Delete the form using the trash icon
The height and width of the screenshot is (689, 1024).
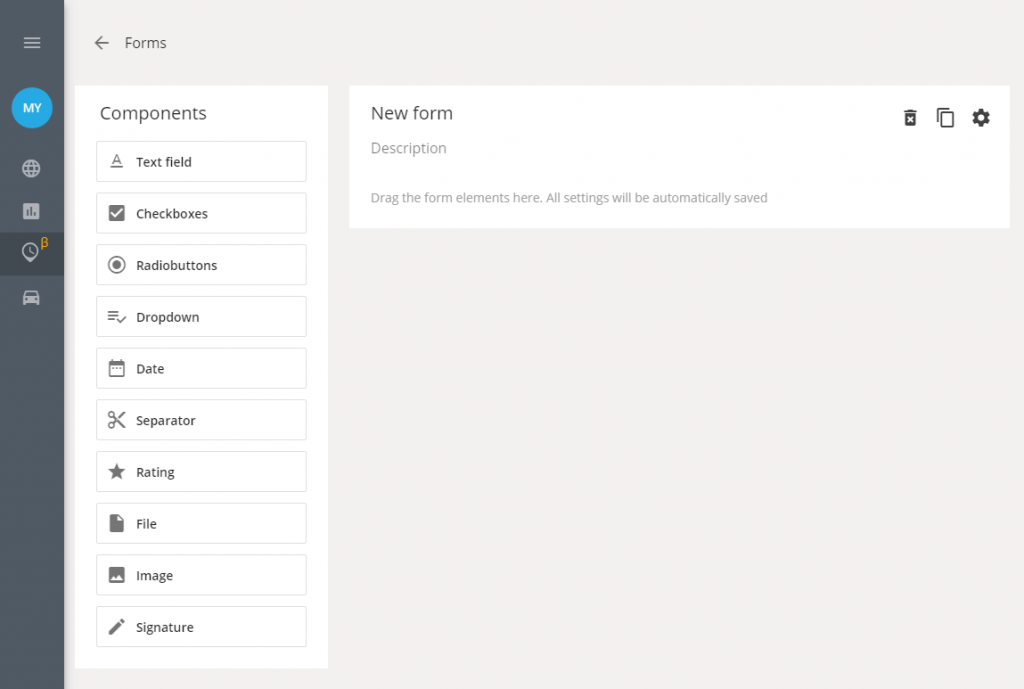[x=909, y=117]
